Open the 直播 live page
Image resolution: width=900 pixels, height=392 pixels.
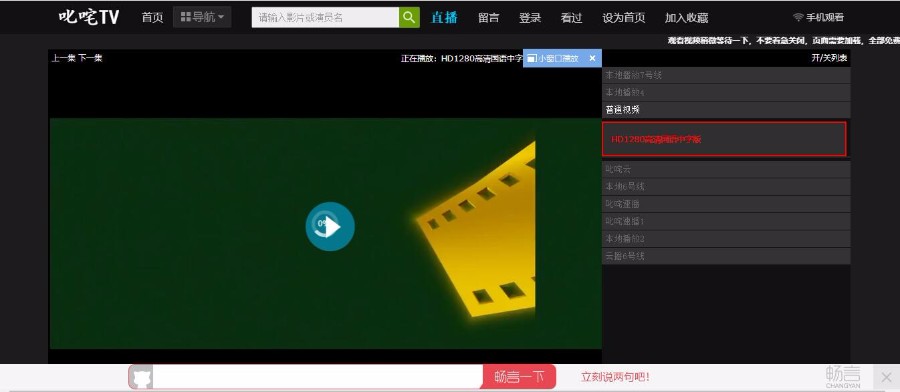point(444,17)
